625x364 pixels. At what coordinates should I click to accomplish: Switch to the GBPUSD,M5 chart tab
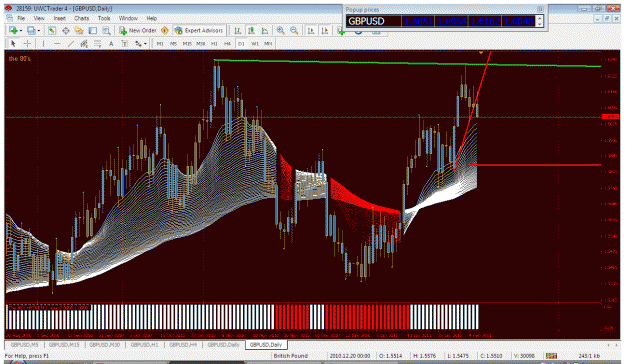tap(24, 344)
